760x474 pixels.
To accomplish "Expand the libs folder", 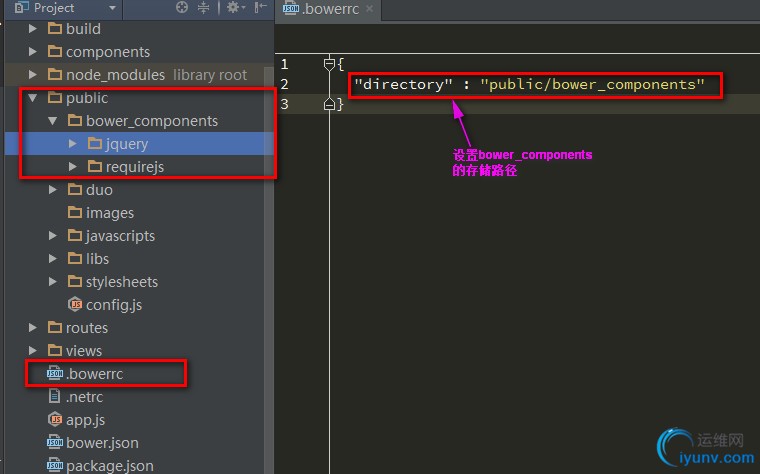I will (x=53, y=258).
